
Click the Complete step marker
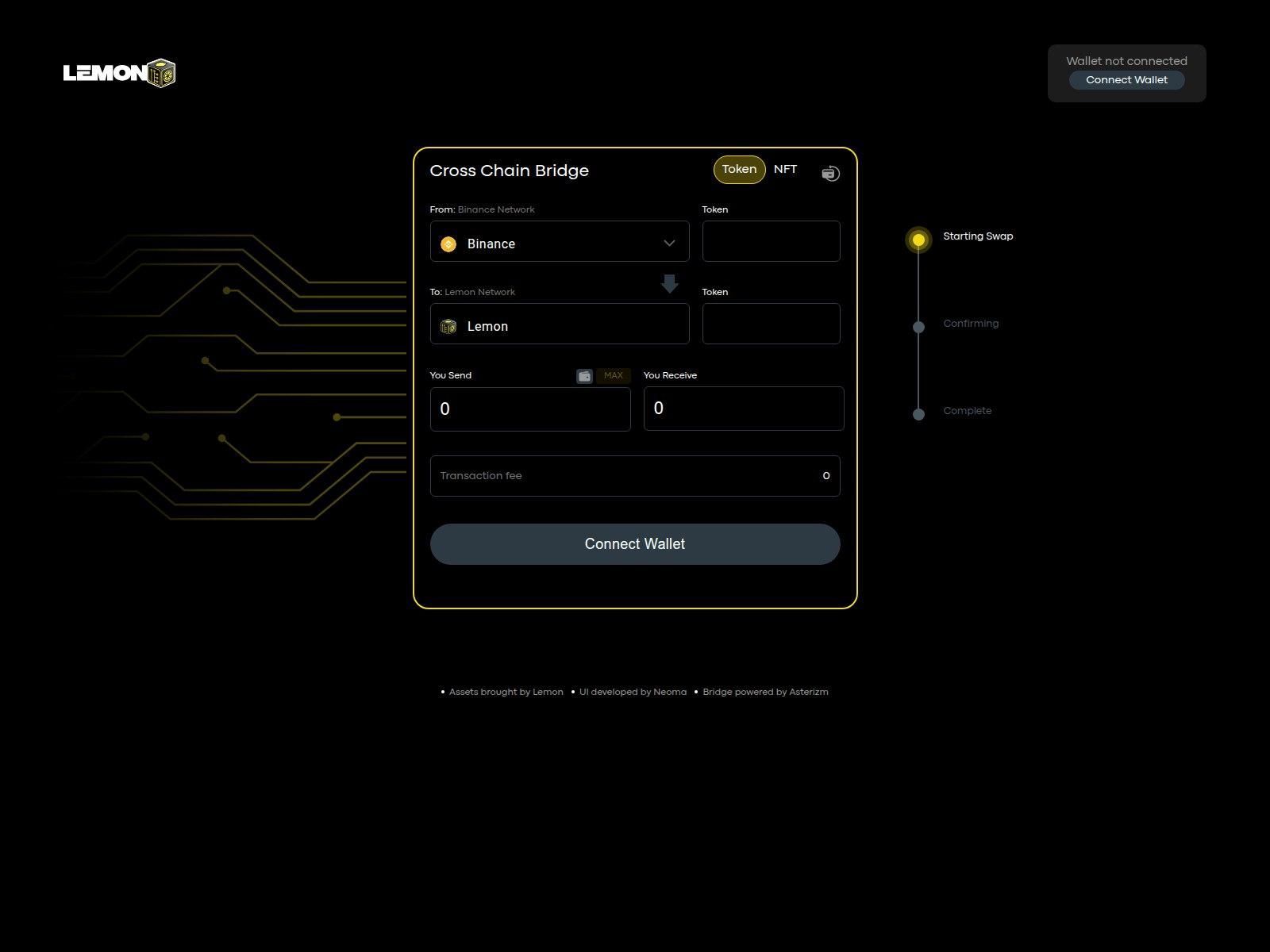coord(918,414)
